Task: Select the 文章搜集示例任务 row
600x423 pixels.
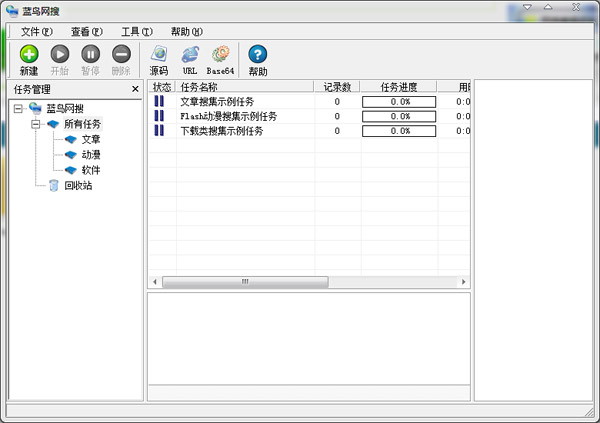Action: pyautogui.click(x=309, y=101)
